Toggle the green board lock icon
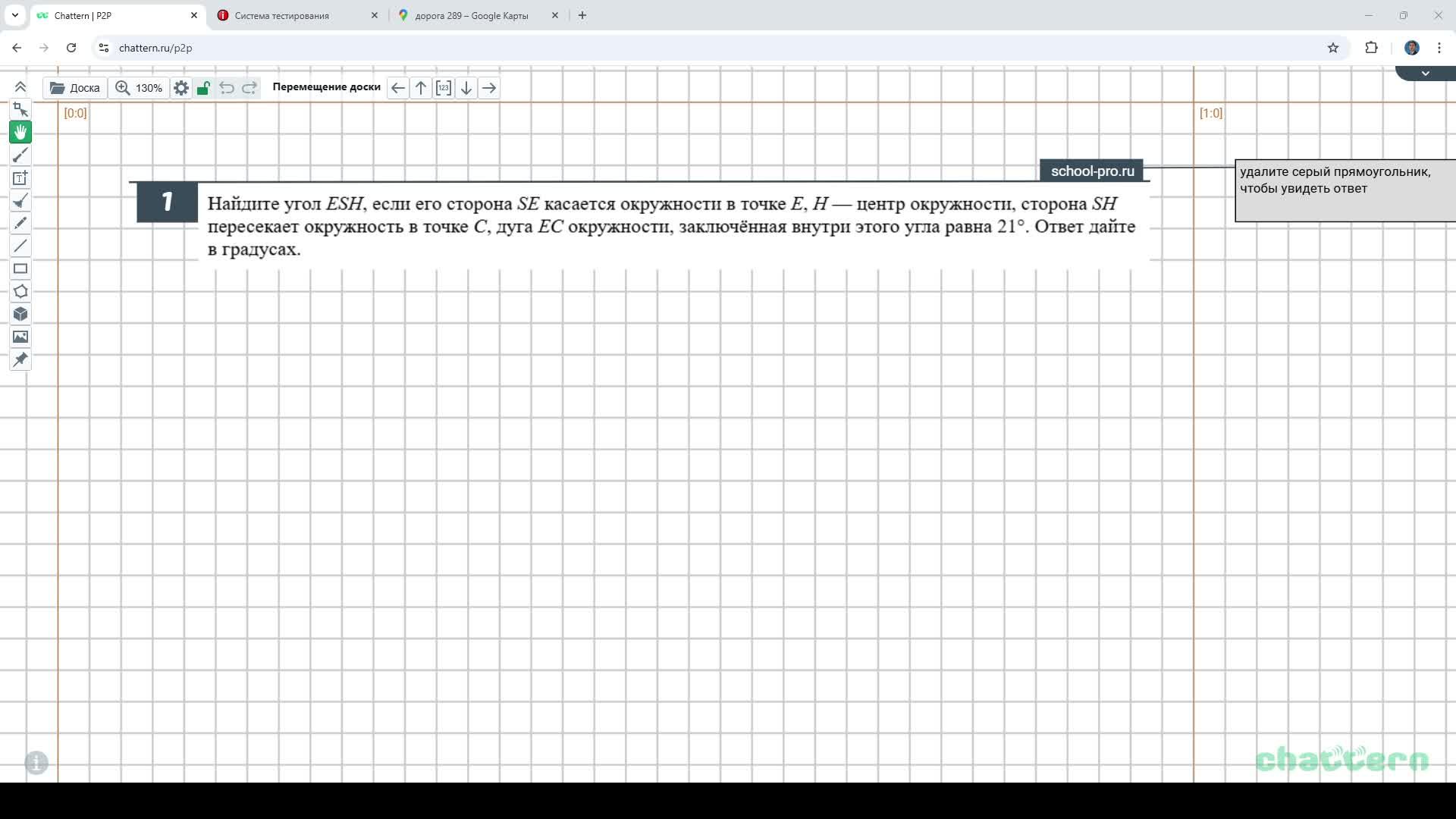 (x=203, y=88)
